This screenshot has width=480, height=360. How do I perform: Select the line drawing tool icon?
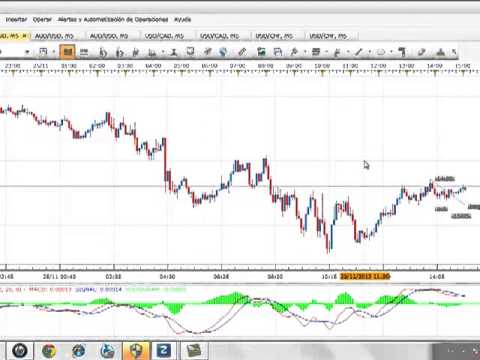(x=358, y=52)
